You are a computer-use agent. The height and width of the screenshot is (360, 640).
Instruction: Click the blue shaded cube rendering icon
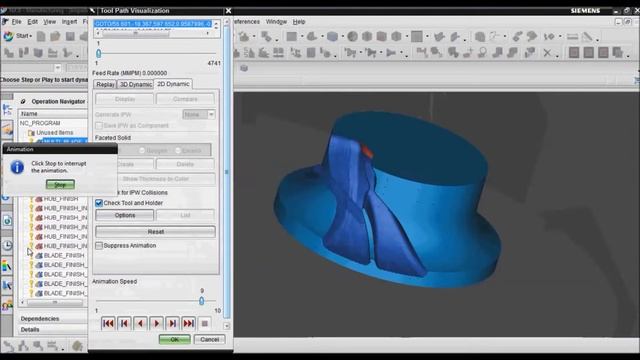(x=332, y=37)
